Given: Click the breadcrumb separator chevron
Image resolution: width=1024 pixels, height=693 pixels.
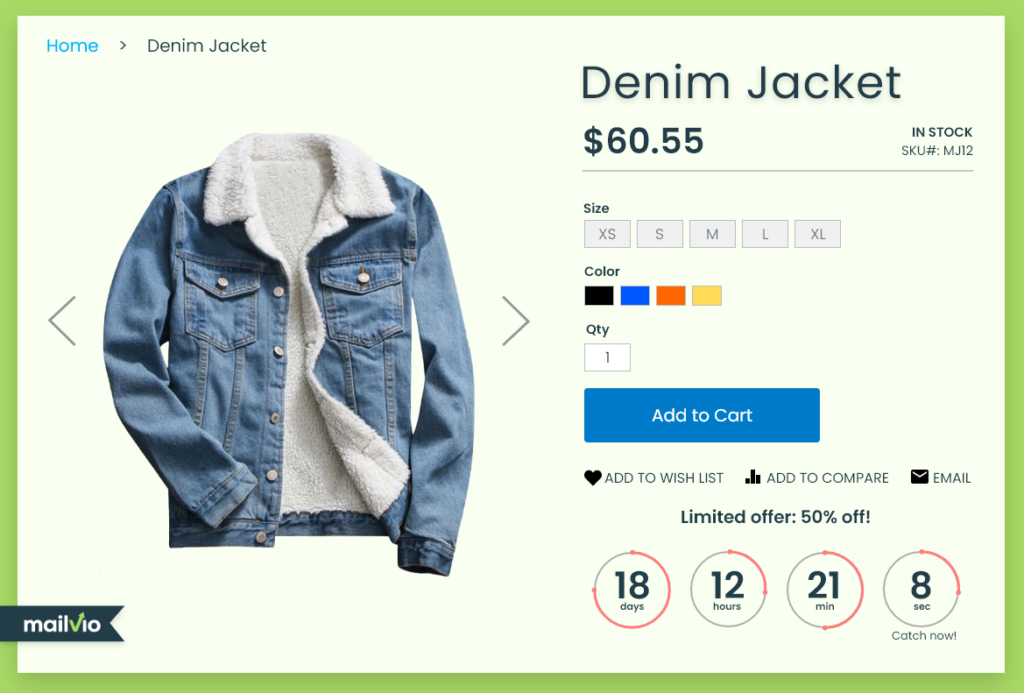Looking at the screenshot, I should tap(123, 46).
